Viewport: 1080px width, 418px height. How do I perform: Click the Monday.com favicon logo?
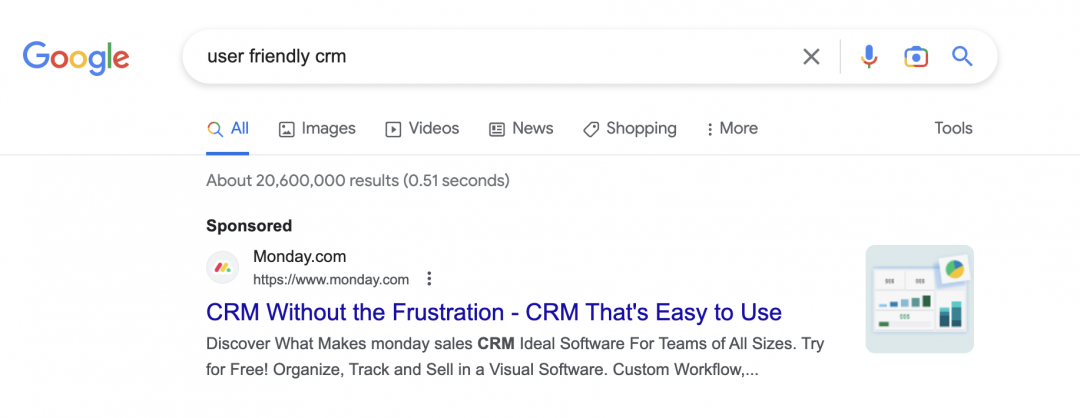(223, 268)
